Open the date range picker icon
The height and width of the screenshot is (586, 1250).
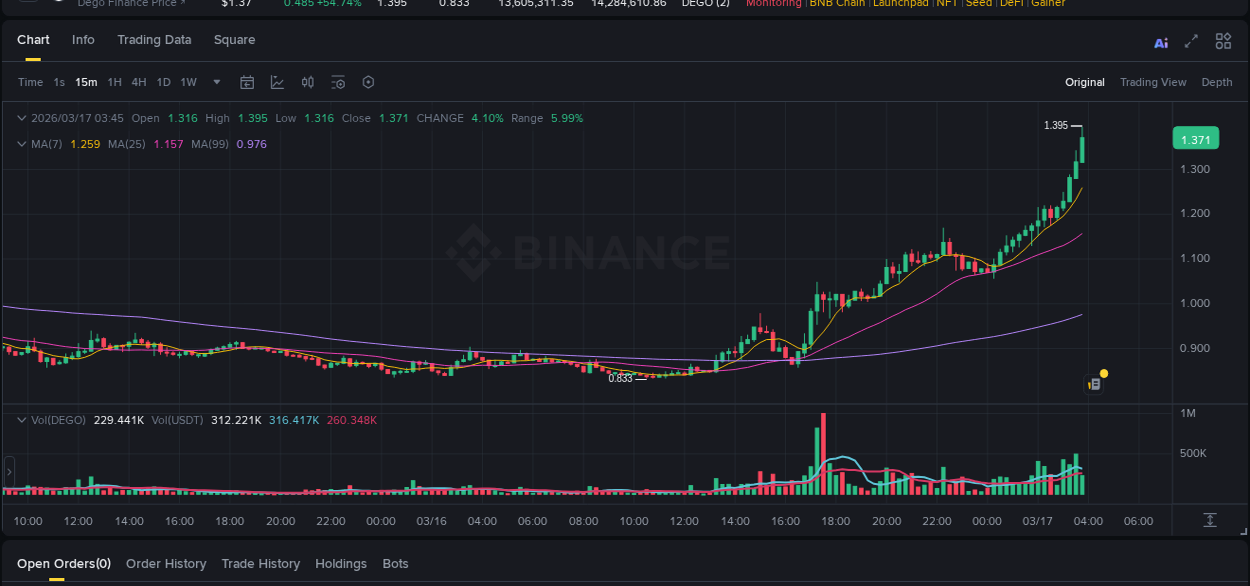click(247, 82)
